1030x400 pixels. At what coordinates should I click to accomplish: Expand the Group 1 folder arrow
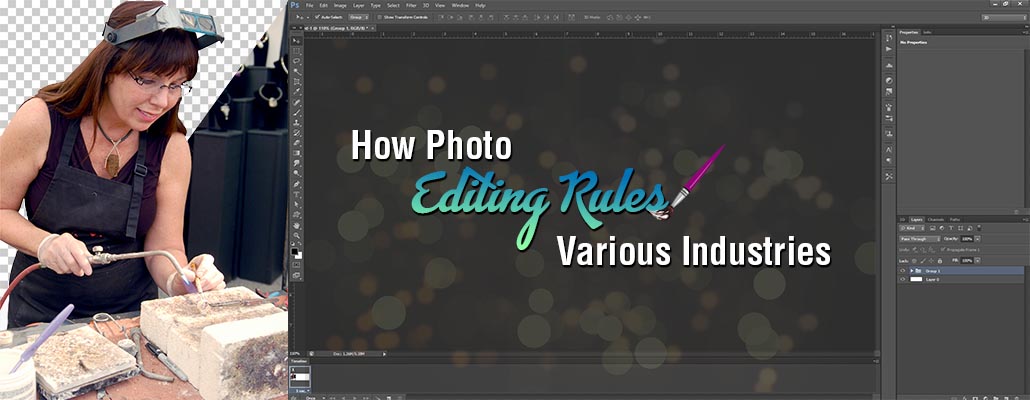point(912,271)
